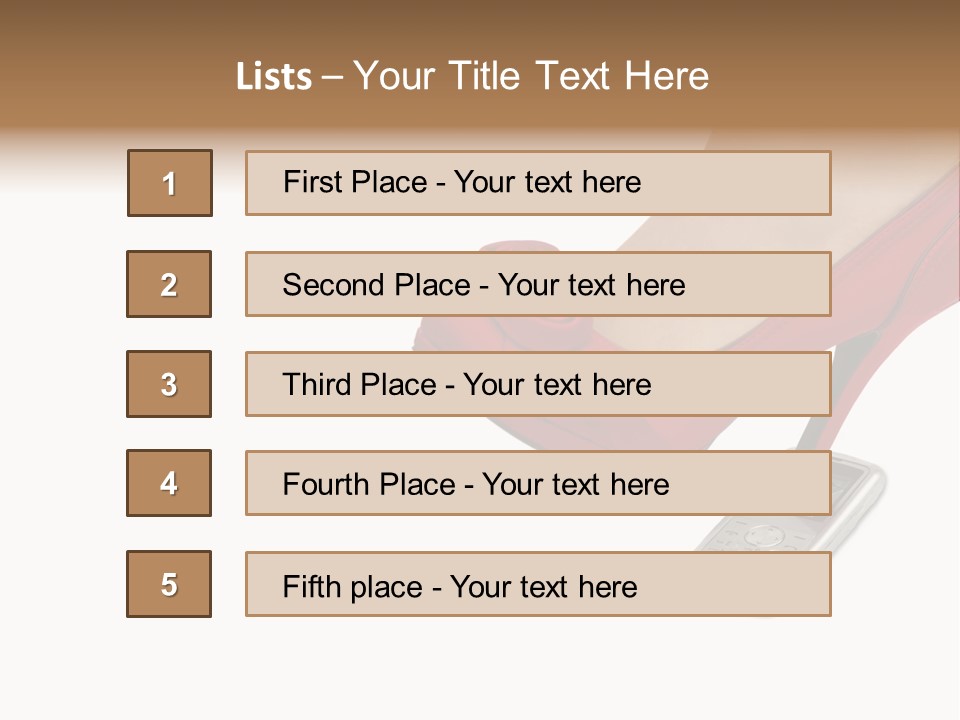Select the "Second Place" text bar
This screenshot has width=960, height=720.
[538, 284]
